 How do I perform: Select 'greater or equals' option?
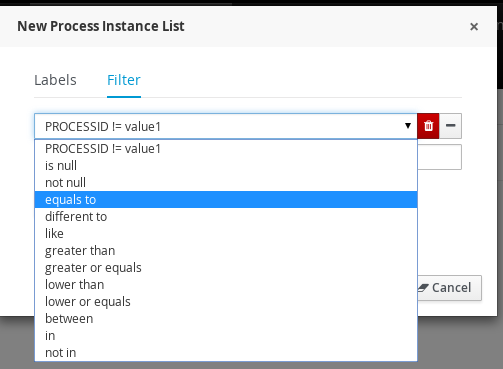(226, 268)
